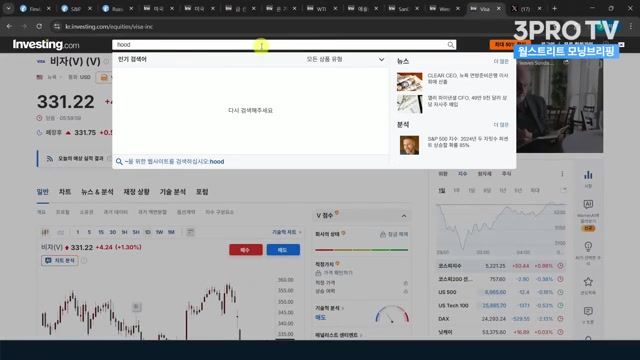The image size is (640, 360).
Task: Open the 기술적 분석 section link
Action: point(329,308)
